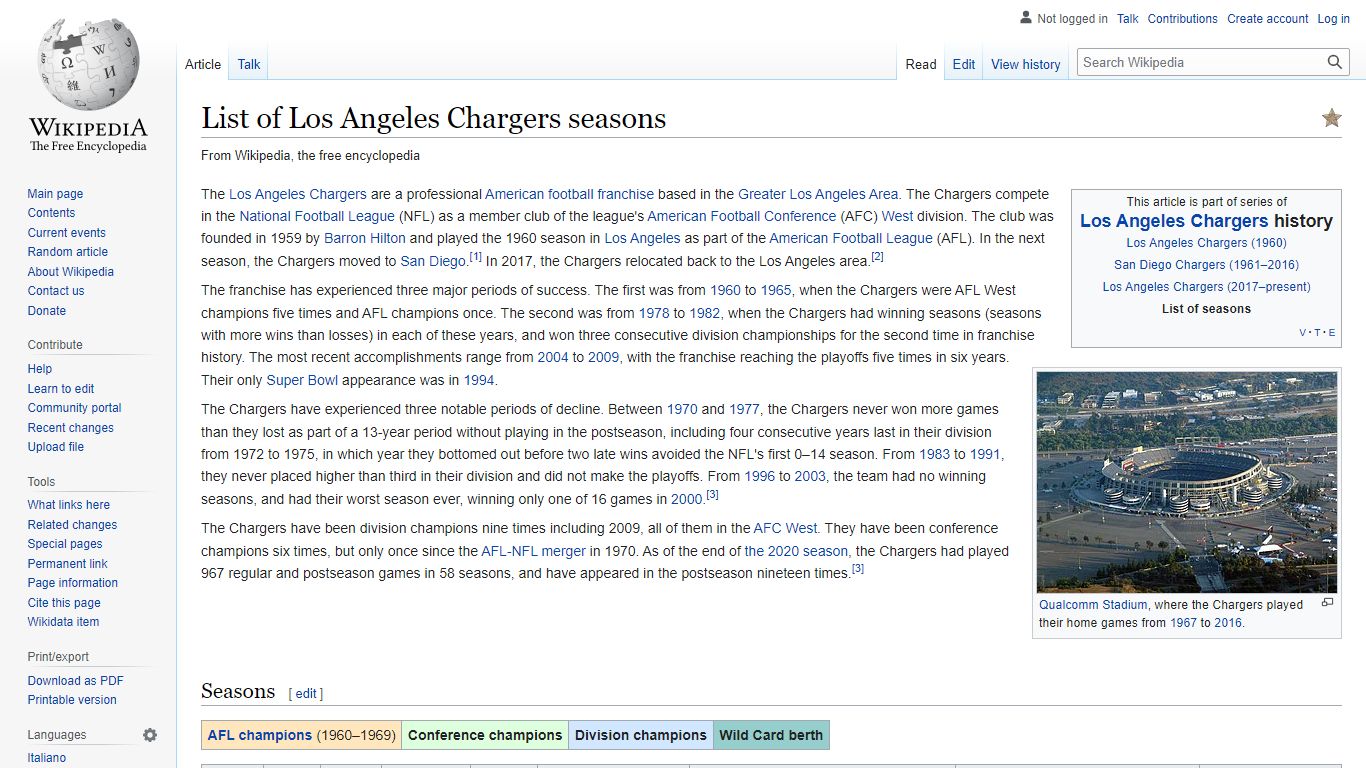The image size is (1366, 768).
Task: Click the edit link beside Seasons heading
Action: coord(306,694)
